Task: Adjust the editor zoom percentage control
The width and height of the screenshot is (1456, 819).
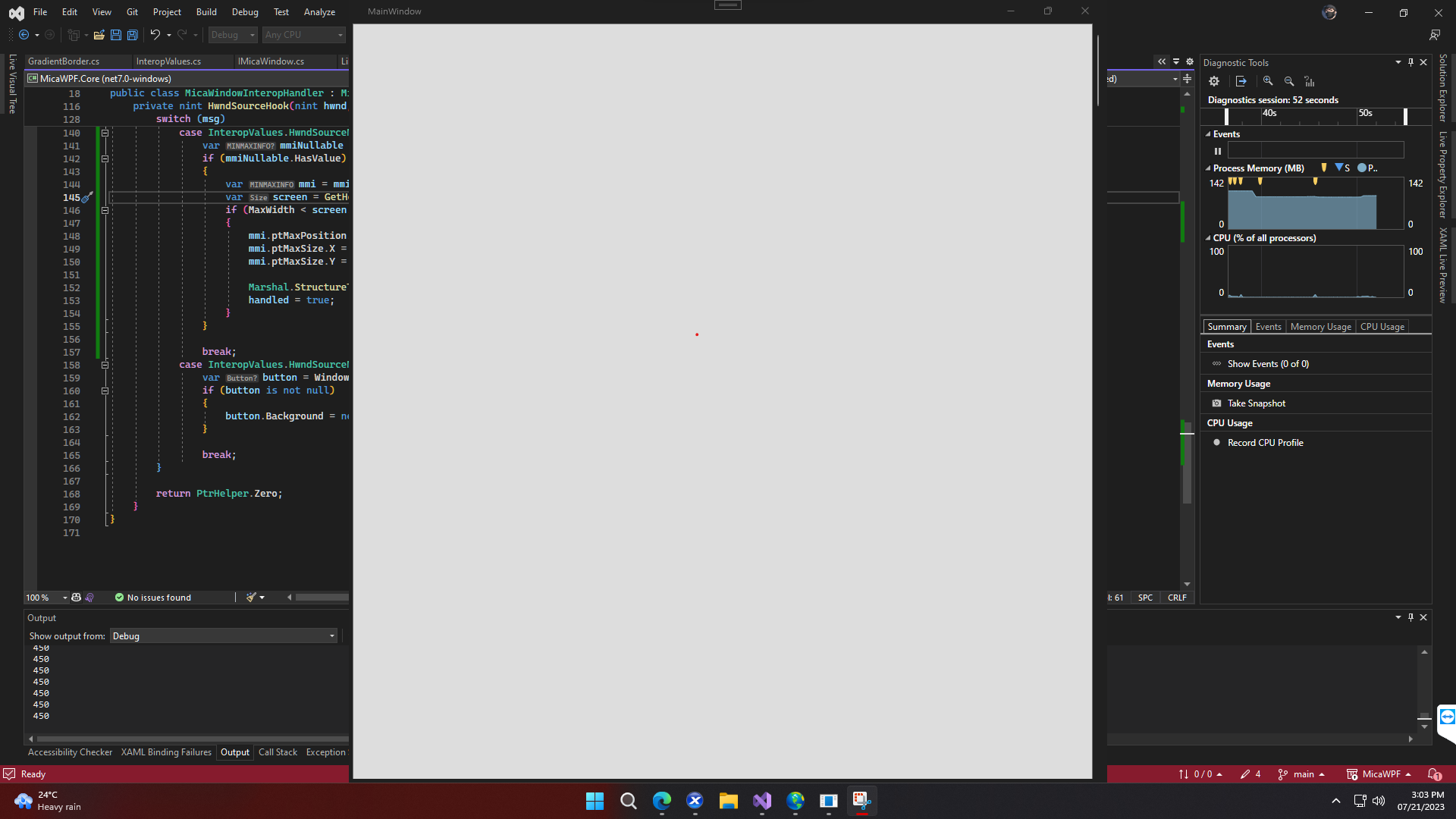Action: (x=45, y=598)
